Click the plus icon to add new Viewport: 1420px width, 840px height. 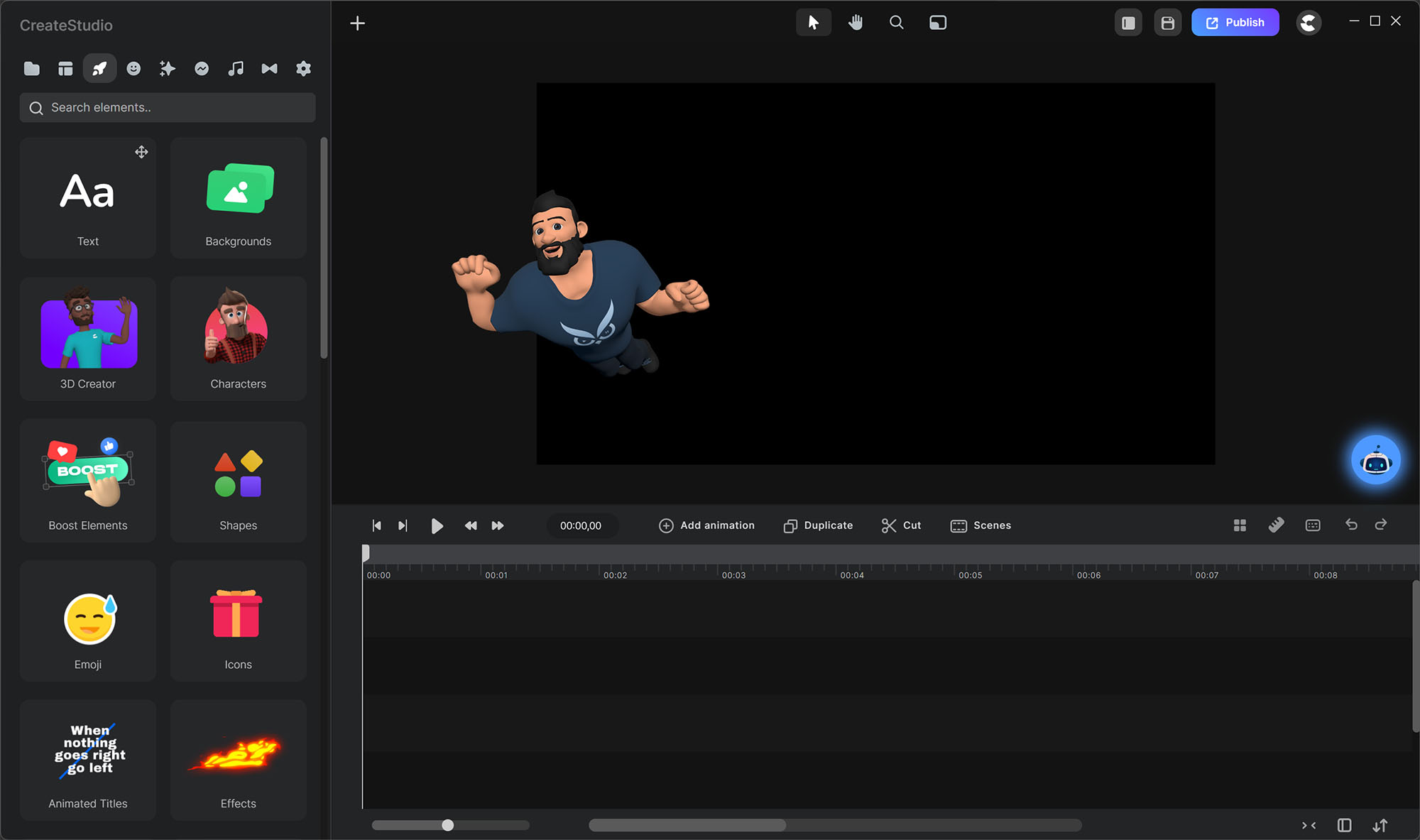click(358, 23)
